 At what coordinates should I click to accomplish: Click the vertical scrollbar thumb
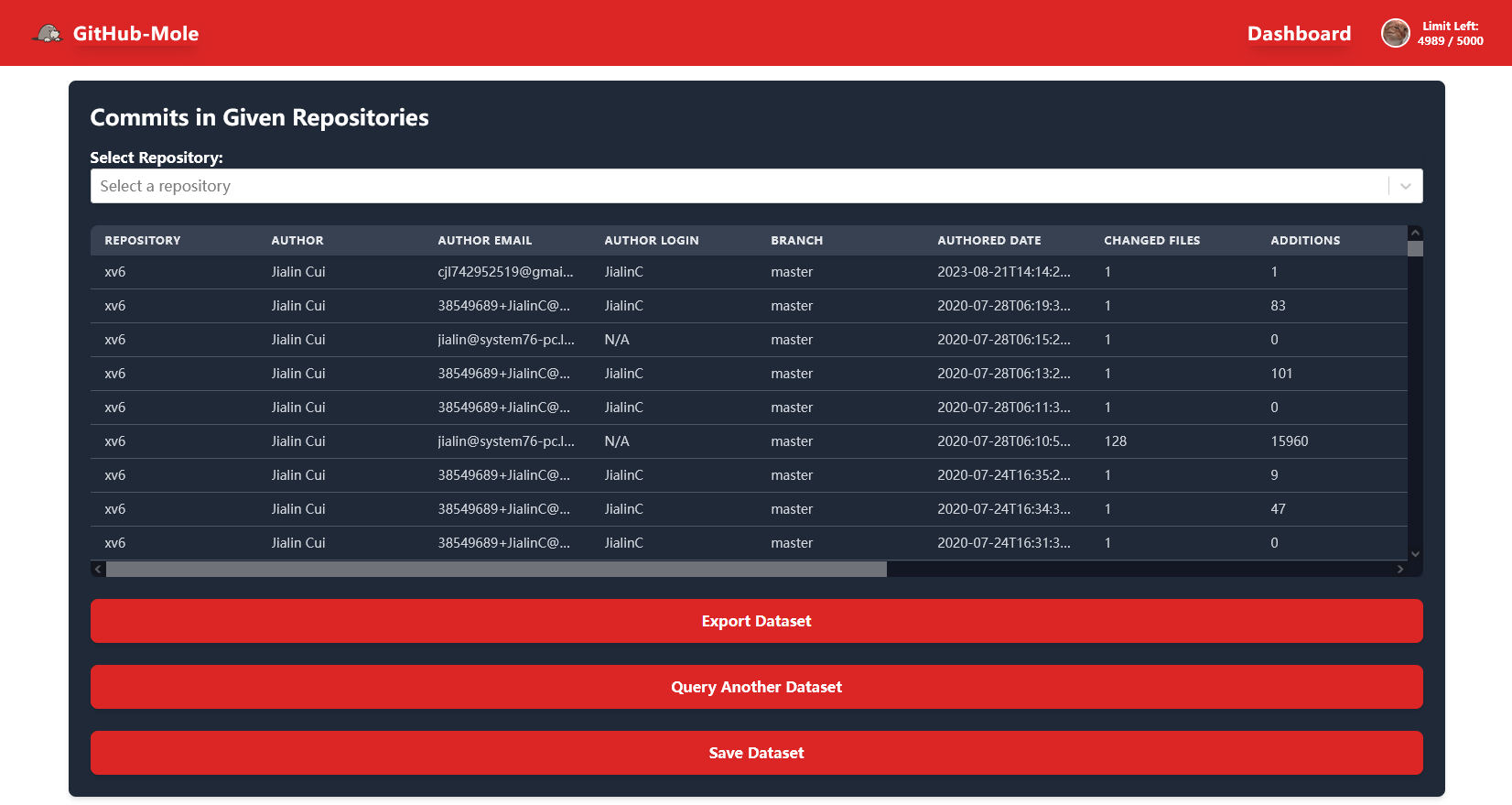[x=1415, y=248]
